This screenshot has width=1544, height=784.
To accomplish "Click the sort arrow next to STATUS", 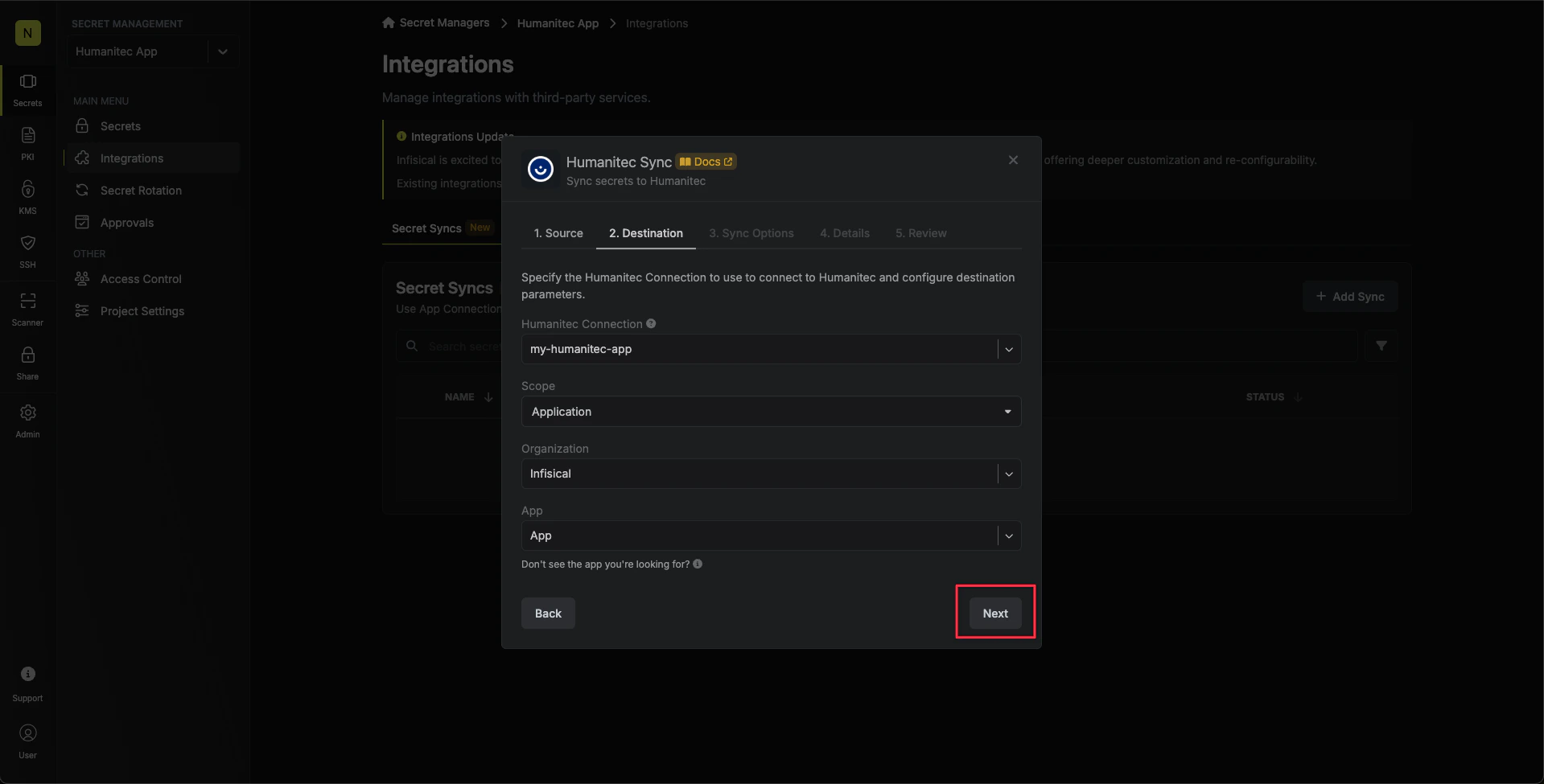I will point(1297,397).
